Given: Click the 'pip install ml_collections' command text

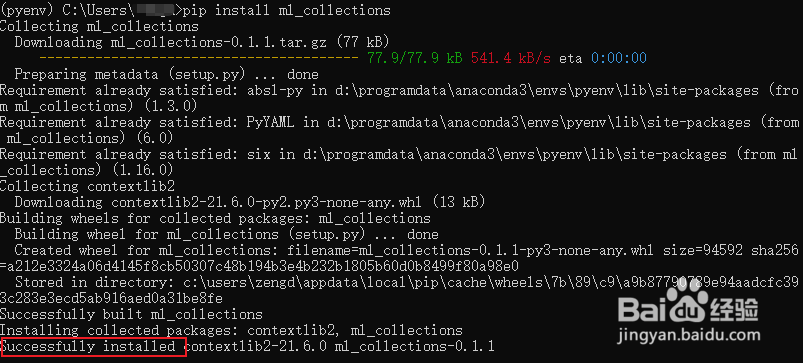Looking at the screenshot, I should 286,10.
